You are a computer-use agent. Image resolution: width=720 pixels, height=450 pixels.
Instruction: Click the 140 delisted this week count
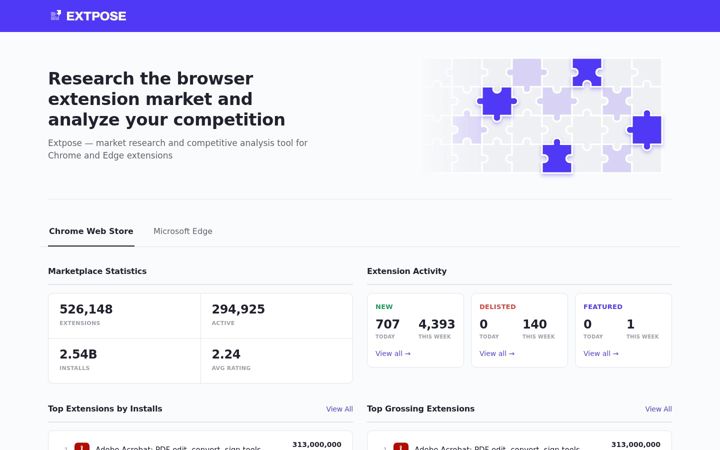[534, 324]
